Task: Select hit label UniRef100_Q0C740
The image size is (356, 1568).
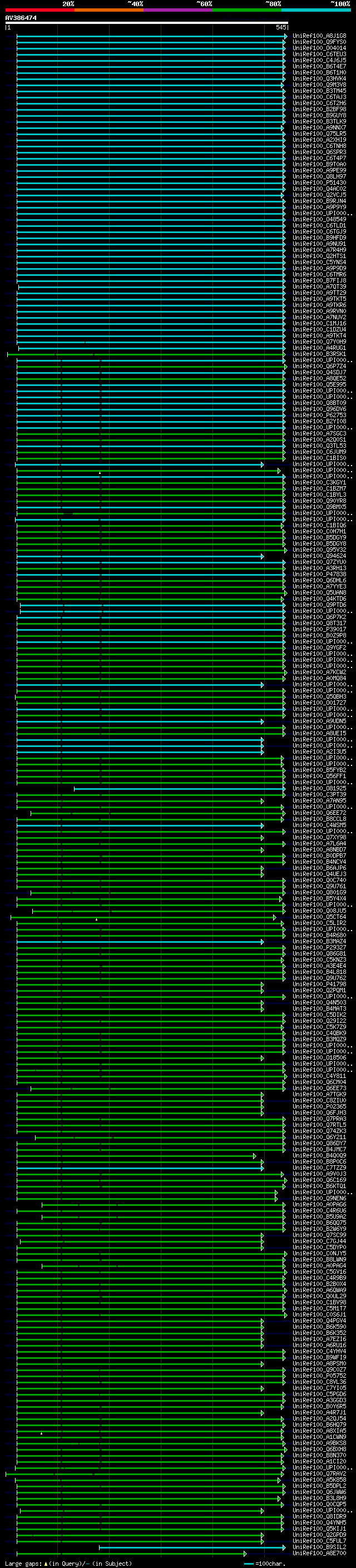Action: click(319, 880)
